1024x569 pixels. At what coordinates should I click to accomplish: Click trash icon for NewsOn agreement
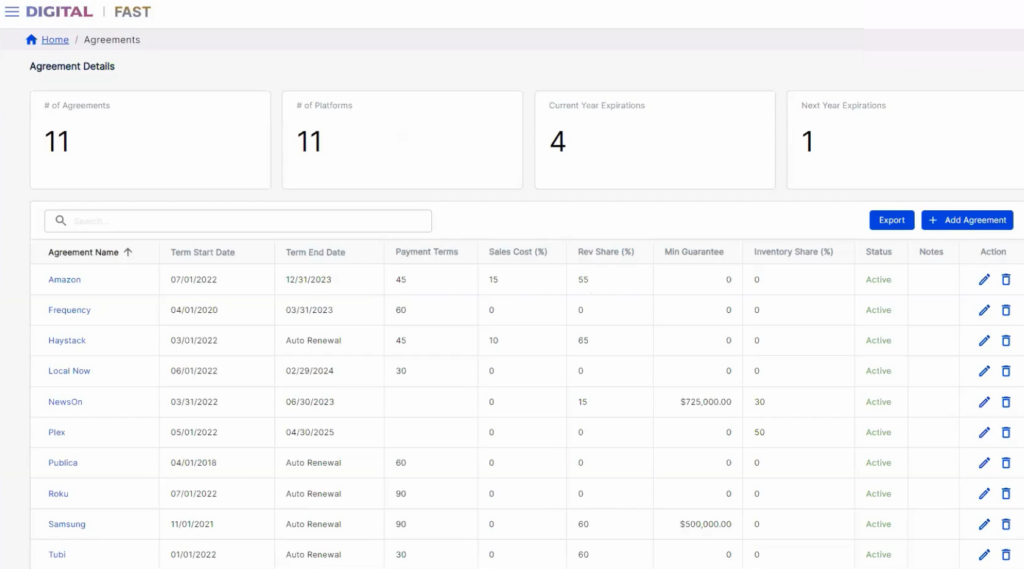pos(1006,402)
